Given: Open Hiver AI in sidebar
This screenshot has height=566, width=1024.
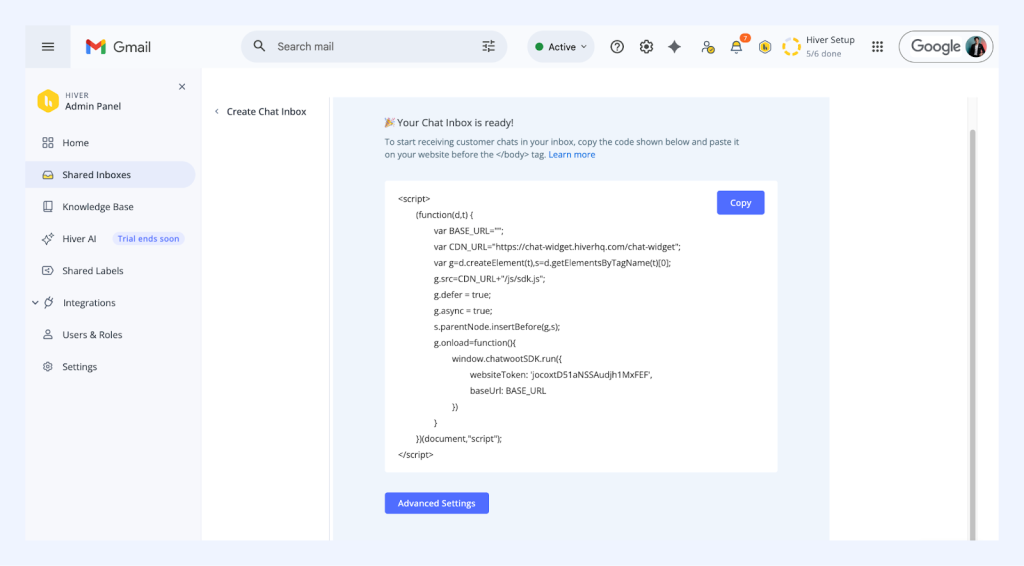Looking at the screenshot, I should (79, 239).
